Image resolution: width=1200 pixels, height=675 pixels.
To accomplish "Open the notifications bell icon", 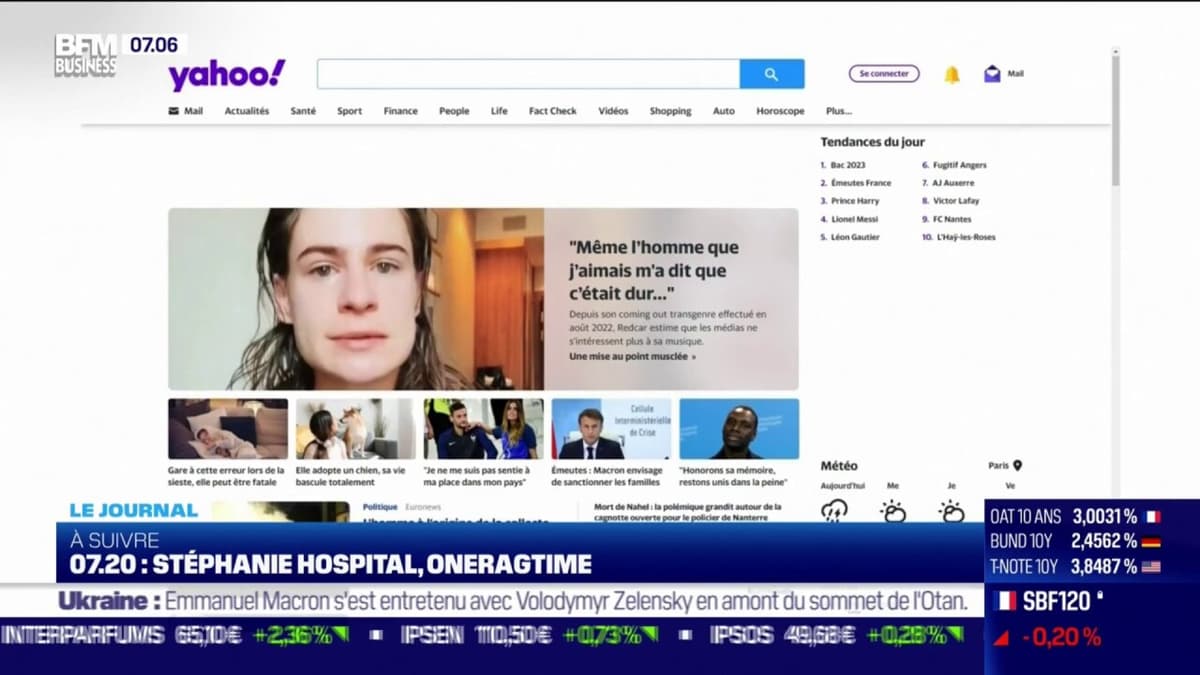I will pos(952,74).
